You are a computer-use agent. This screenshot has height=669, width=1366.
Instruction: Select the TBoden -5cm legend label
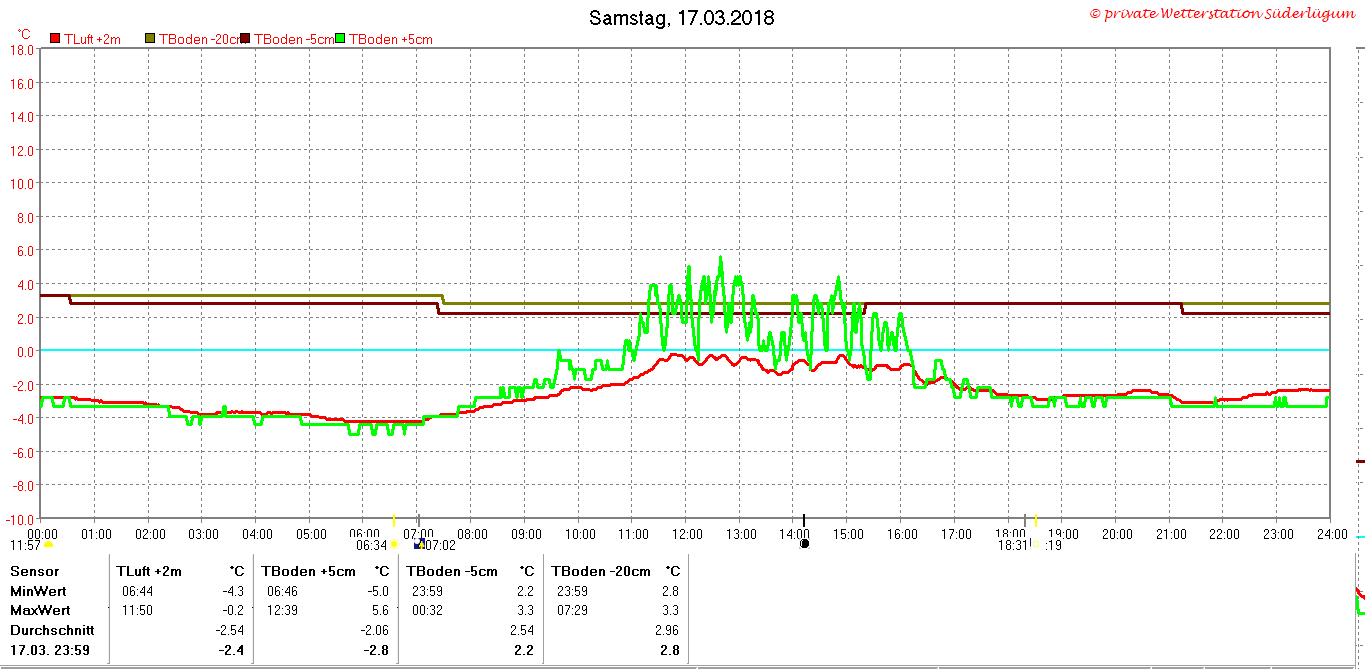point(292,40)
